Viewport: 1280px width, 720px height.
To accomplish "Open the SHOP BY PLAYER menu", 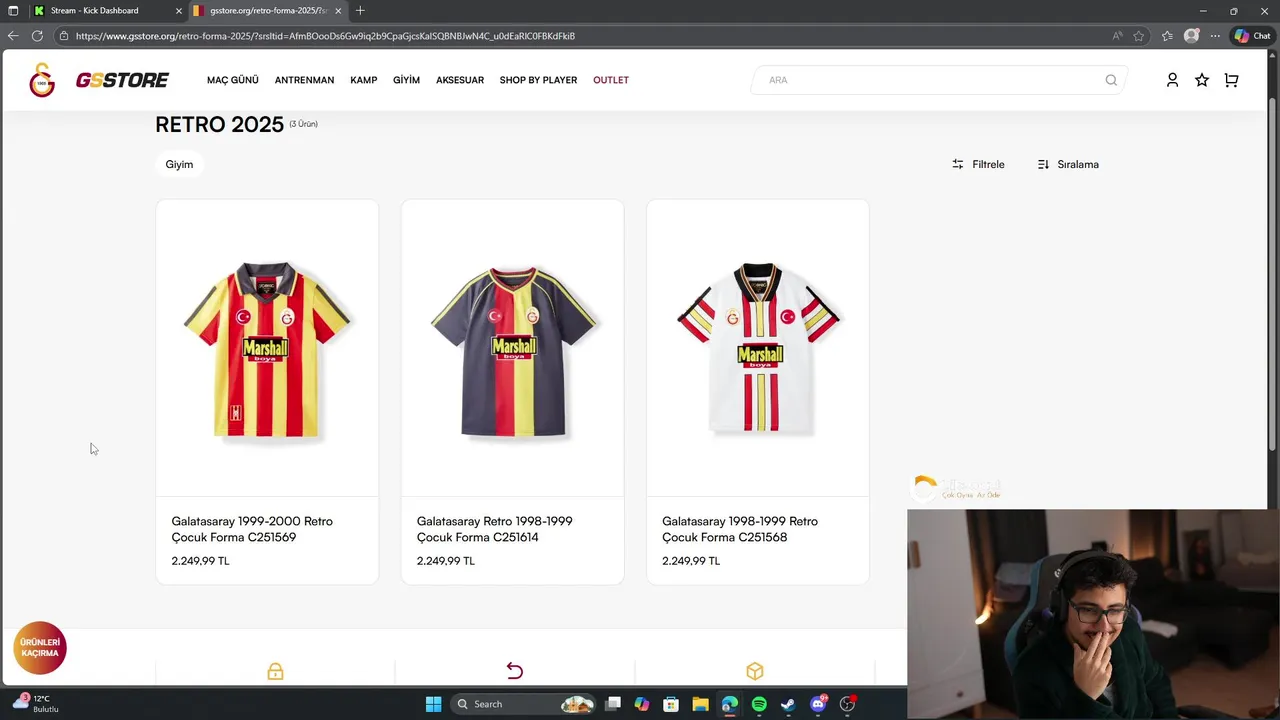I will [538, 80].
